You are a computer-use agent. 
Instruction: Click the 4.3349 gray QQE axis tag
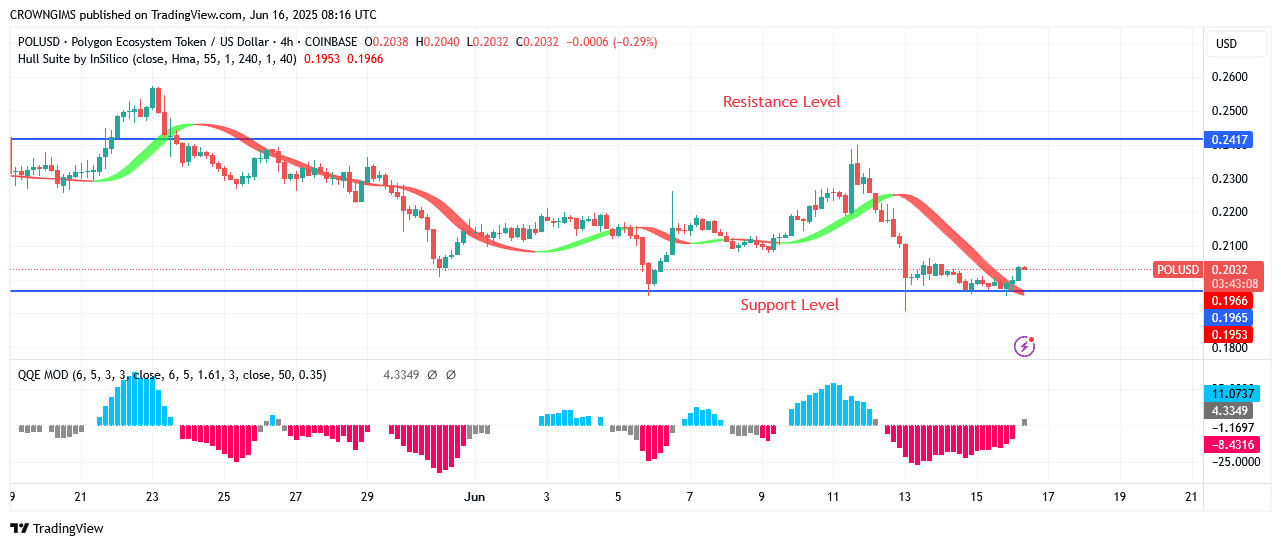1230,411
